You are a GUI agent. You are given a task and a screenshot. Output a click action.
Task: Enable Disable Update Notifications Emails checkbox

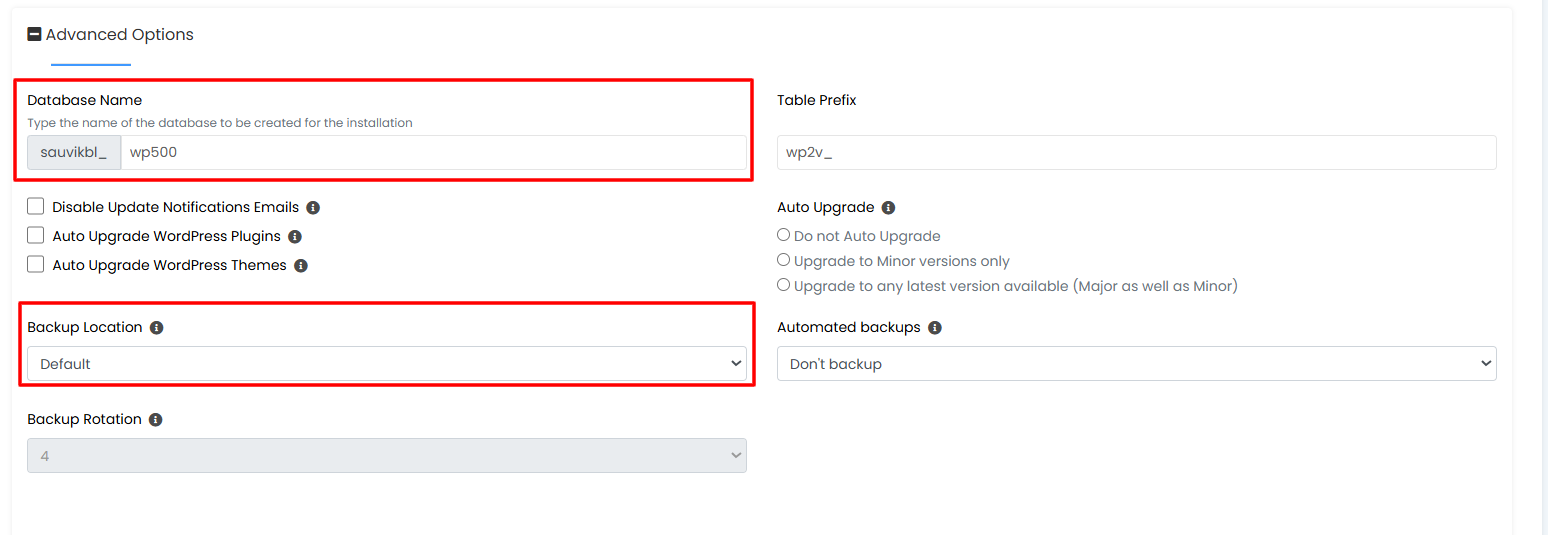click(x=36, y=207)
